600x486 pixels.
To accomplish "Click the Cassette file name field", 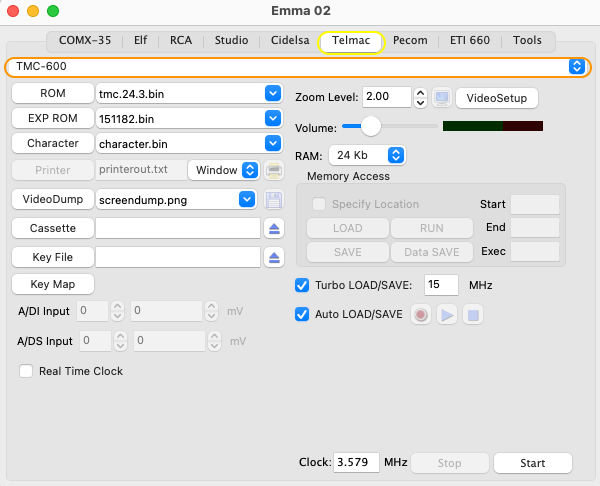I will (x=178, y=228).
